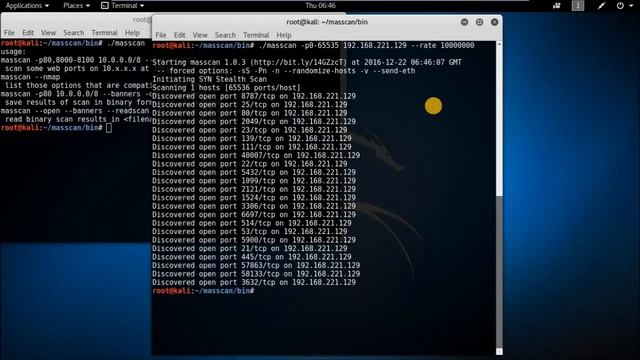Open View menu in front terminal
This screenshot has height=360, width=640.
pos(200,35)
